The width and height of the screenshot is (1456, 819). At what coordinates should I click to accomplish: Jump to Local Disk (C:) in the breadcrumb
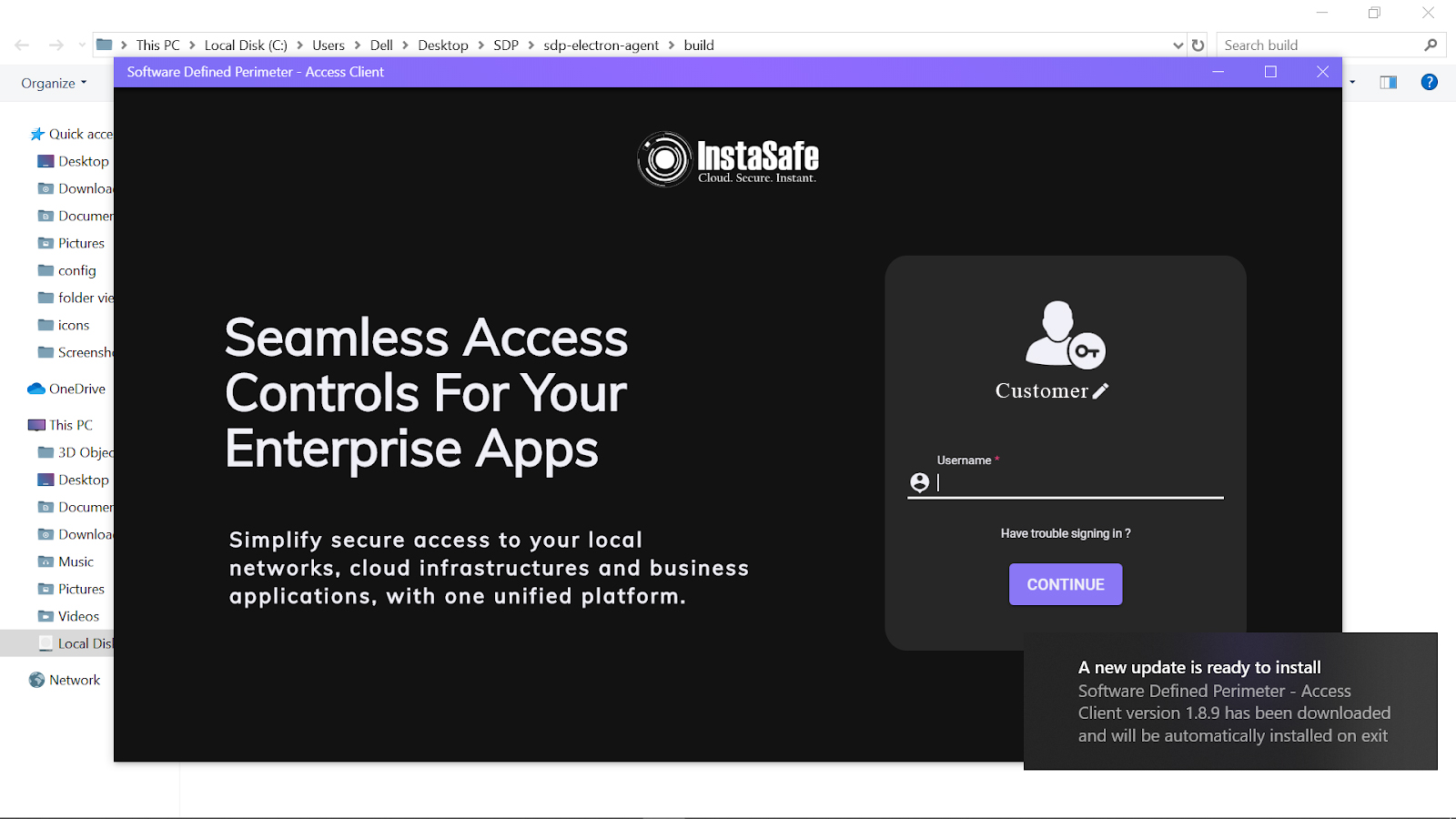(246, 45)
